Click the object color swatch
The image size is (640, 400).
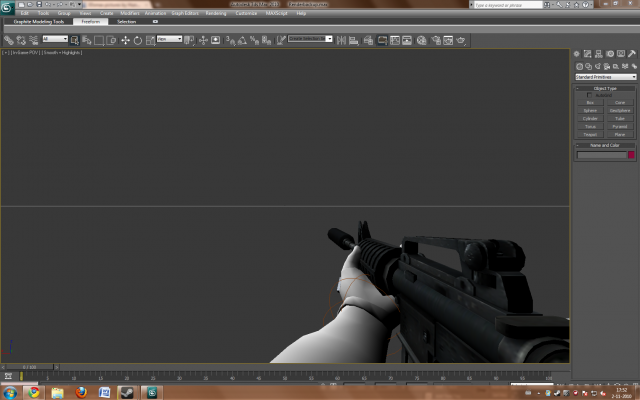tap(631, 155)
